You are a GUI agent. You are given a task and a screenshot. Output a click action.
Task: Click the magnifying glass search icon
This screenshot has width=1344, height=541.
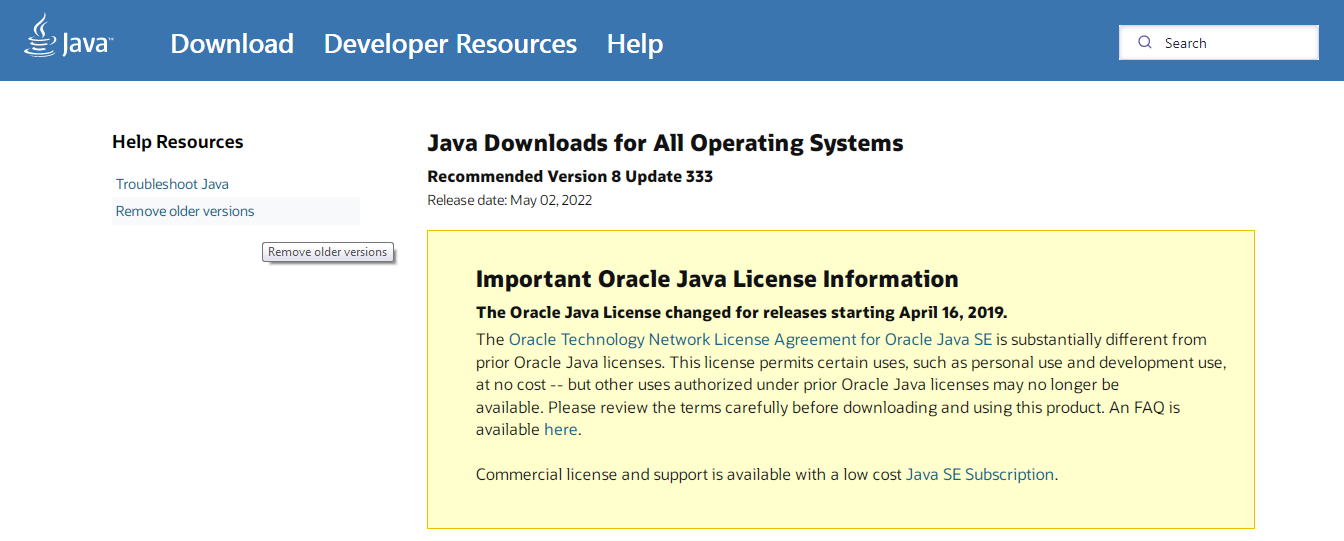coord(1146,43)
